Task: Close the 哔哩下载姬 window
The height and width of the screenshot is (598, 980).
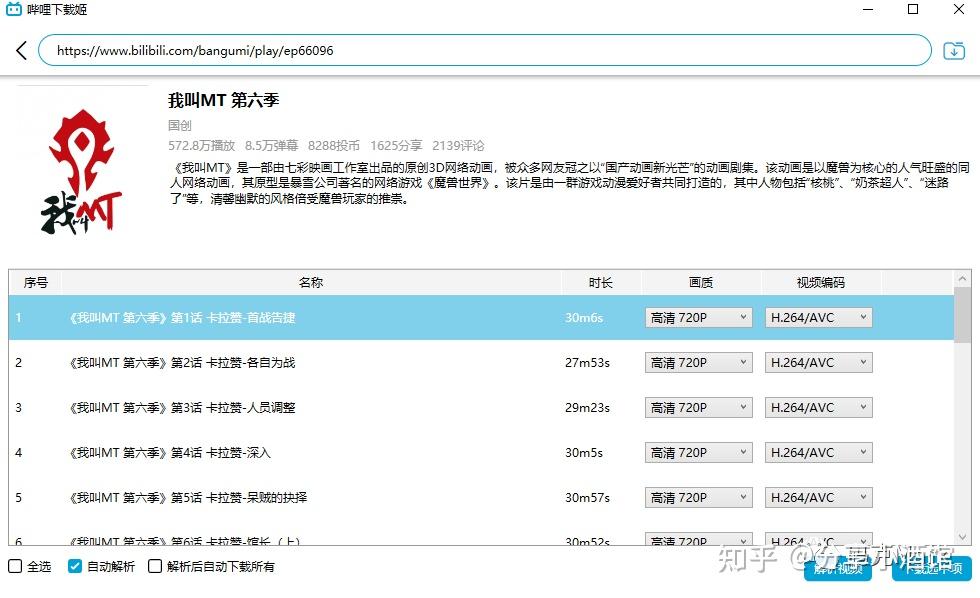Action: pos(959,9)
